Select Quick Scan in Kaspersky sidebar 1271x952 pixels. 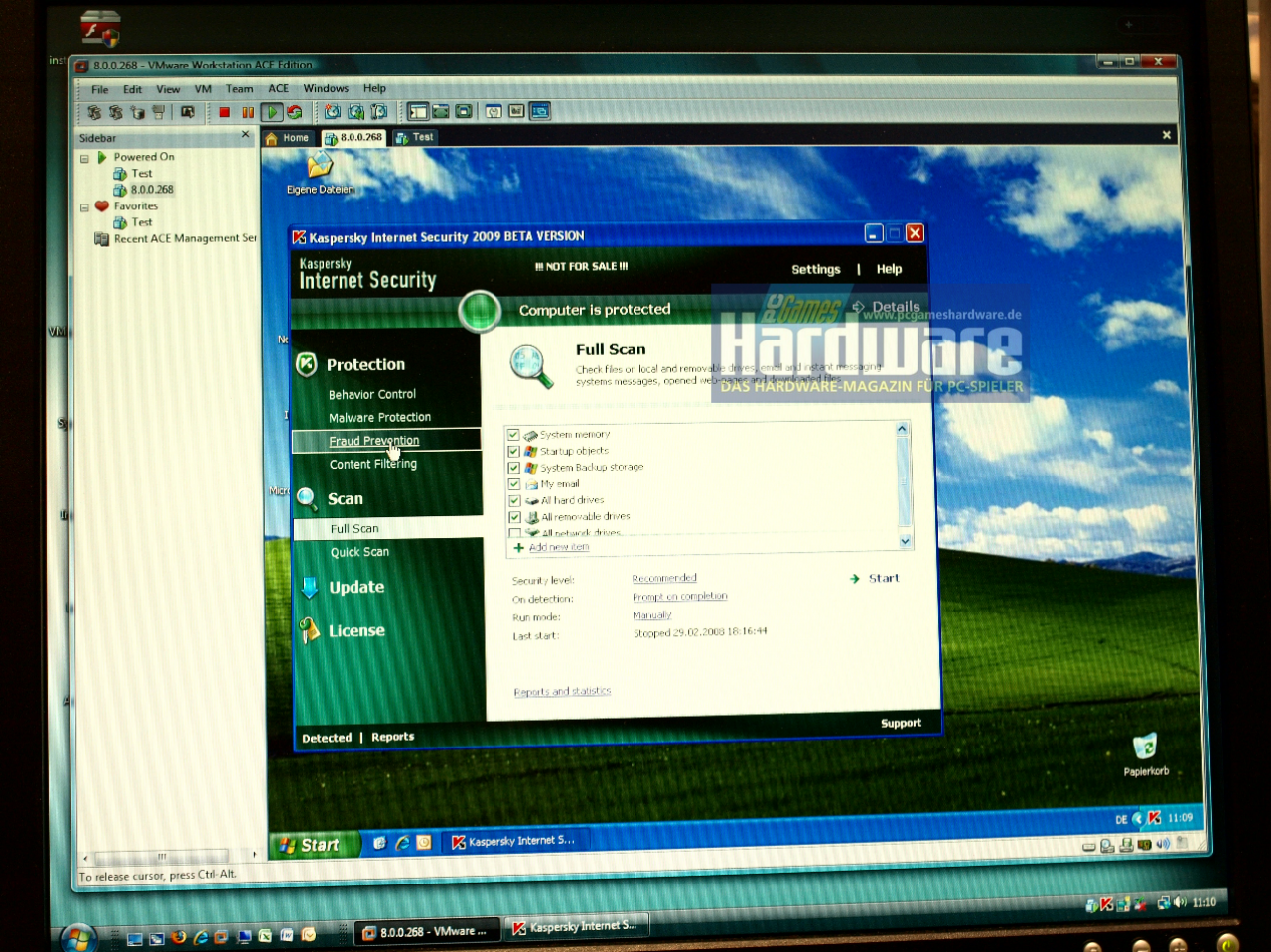pyautogui.click(x=359, y=552)
